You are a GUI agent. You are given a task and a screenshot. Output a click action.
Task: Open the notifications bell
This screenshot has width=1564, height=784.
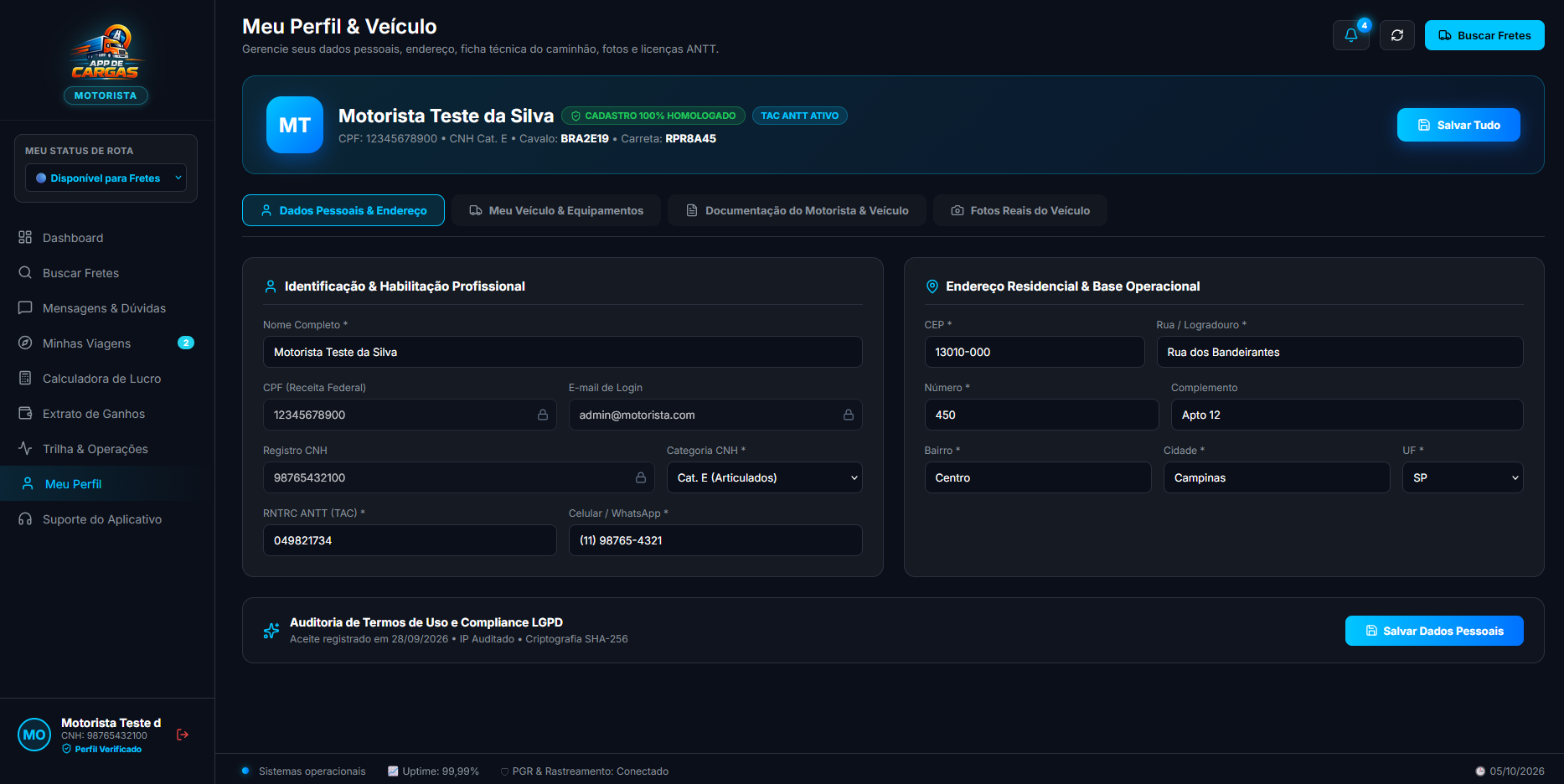pos(1350,35)
